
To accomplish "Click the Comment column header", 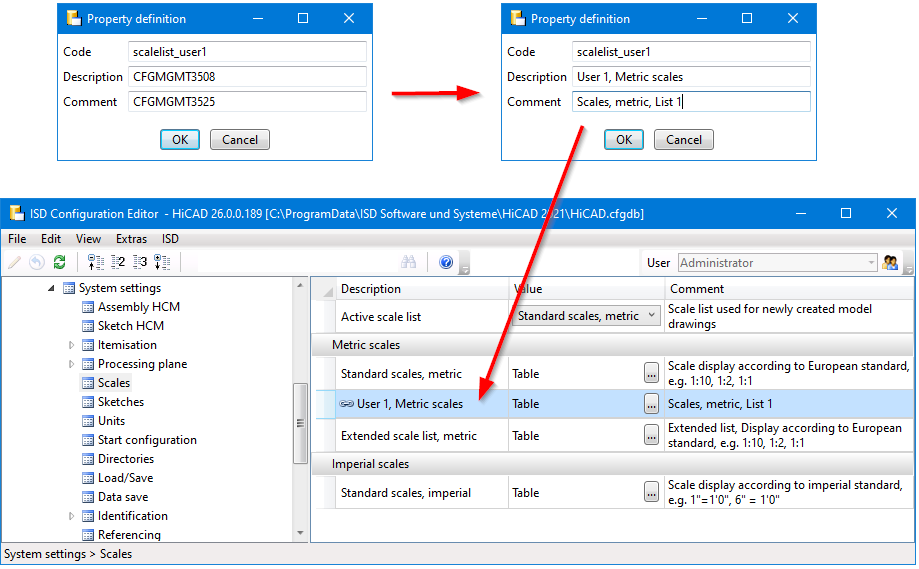I will point(789,289).
